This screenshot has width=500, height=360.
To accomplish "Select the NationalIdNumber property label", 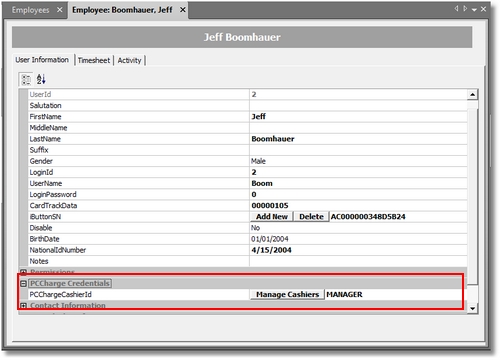I will click(x=58, y=250).
